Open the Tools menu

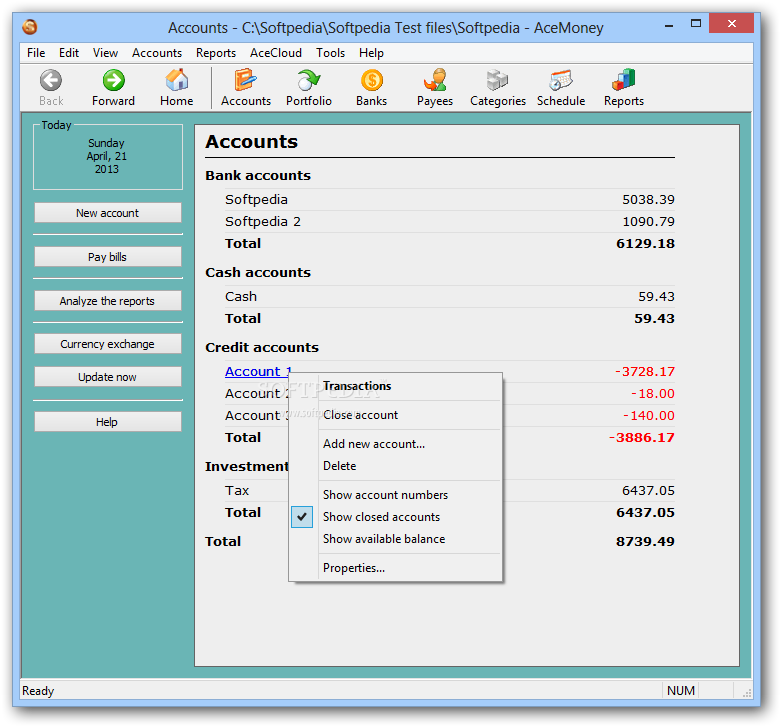330,53
